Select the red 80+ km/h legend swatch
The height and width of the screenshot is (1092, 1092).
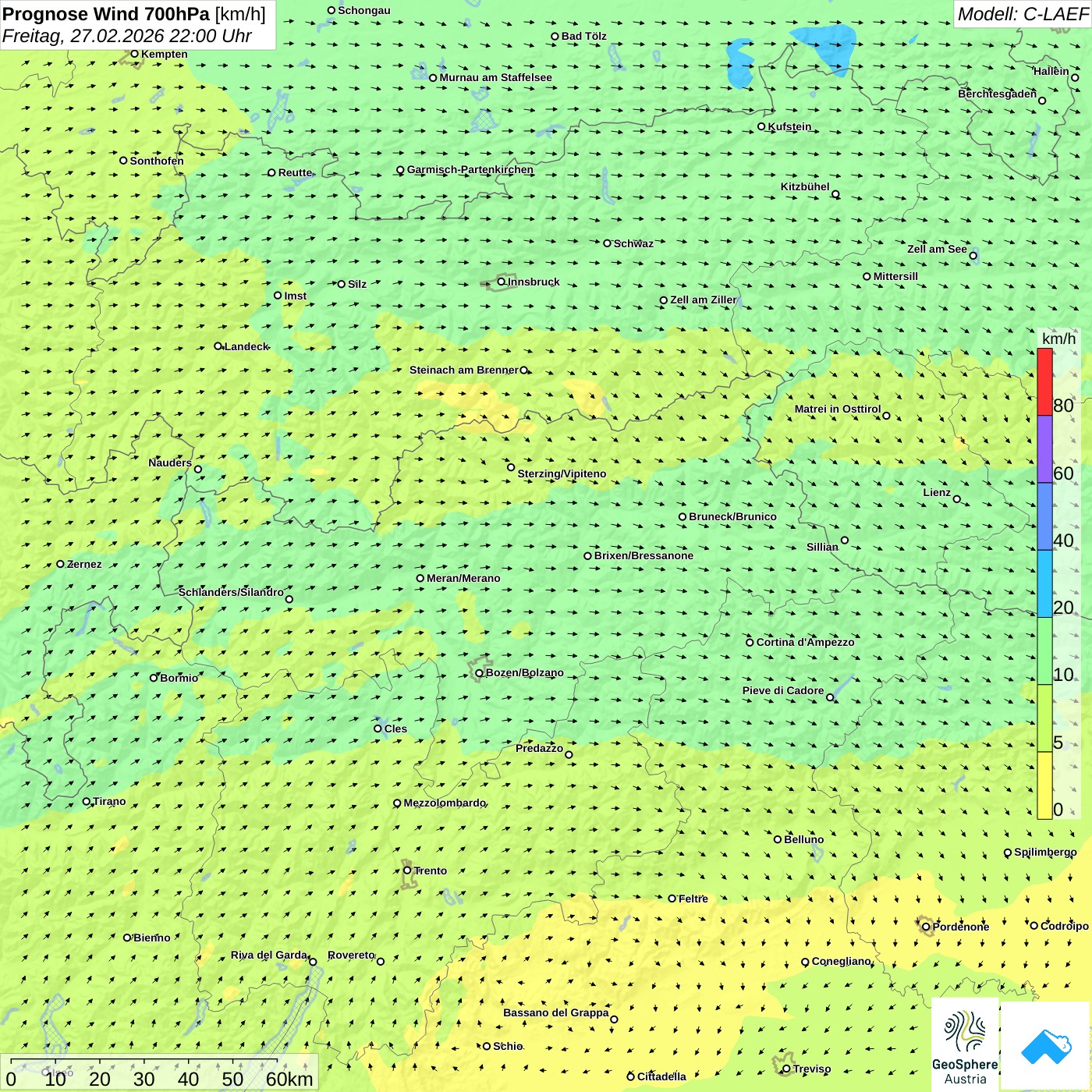click(1044, 381)
